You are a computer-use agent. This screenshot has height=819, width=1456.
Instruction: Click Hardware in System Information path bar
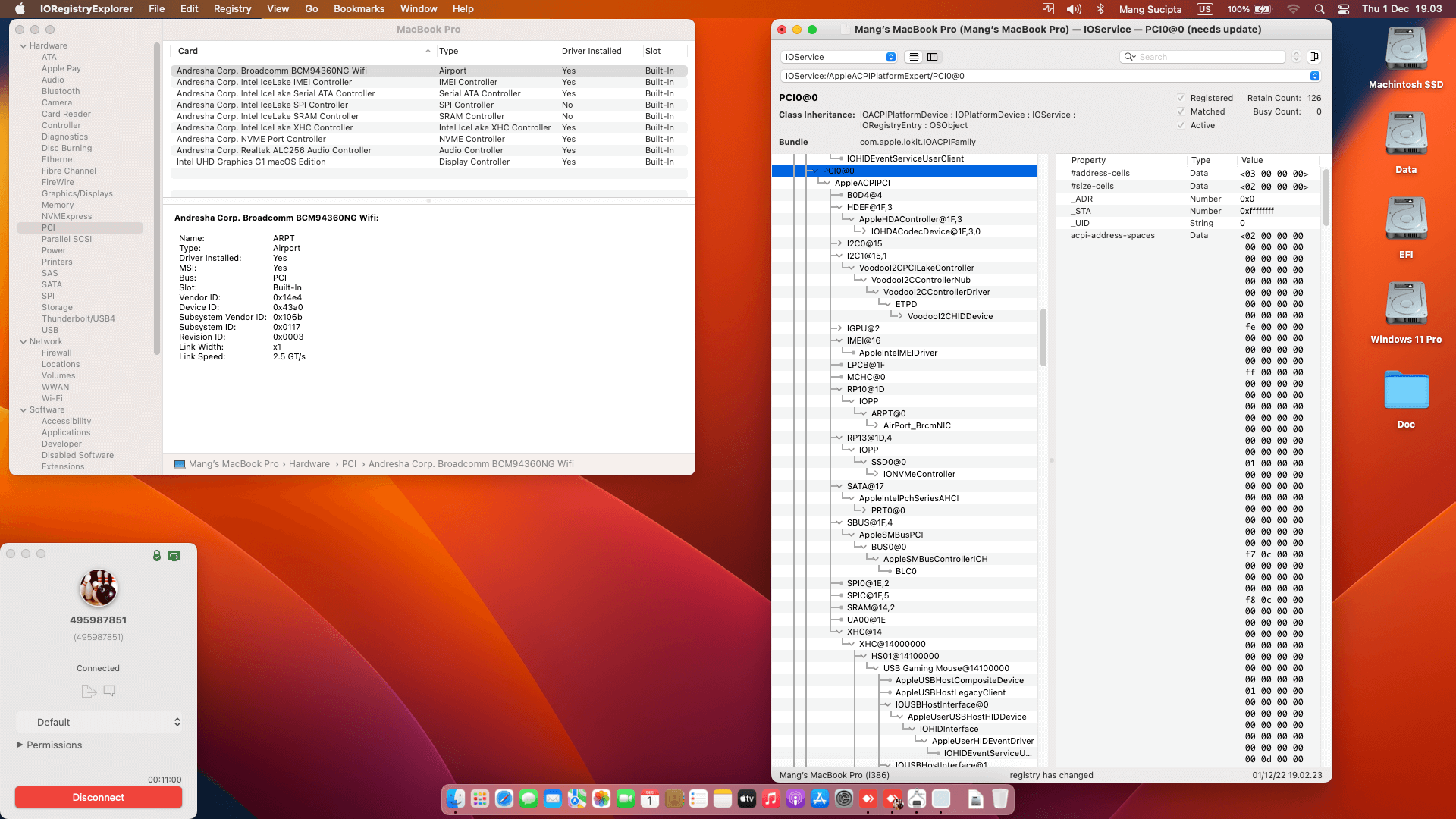pyautogui.click(x=309, y=464)
